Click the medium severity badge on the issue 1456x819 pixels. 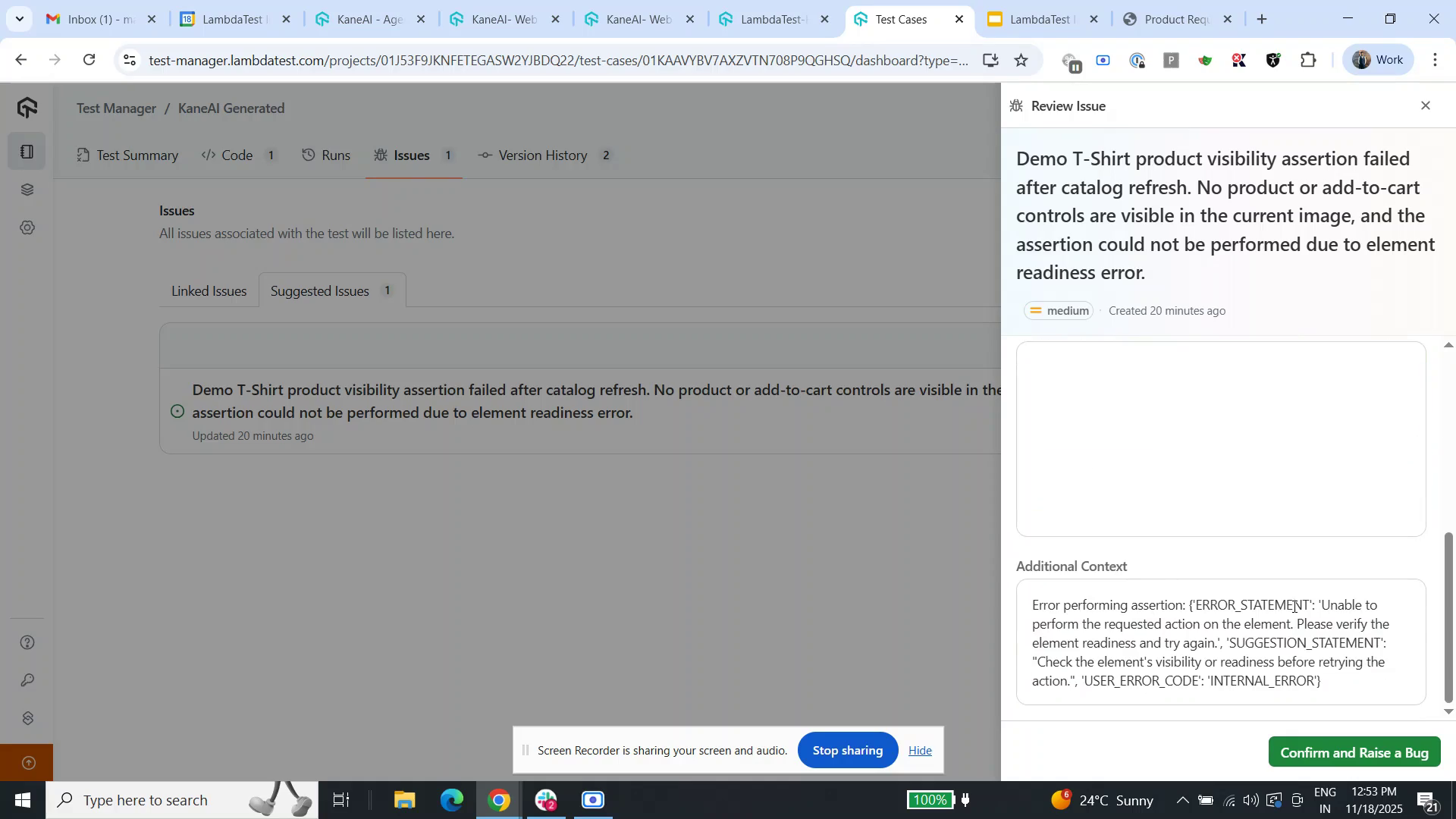click(1058, 310)
